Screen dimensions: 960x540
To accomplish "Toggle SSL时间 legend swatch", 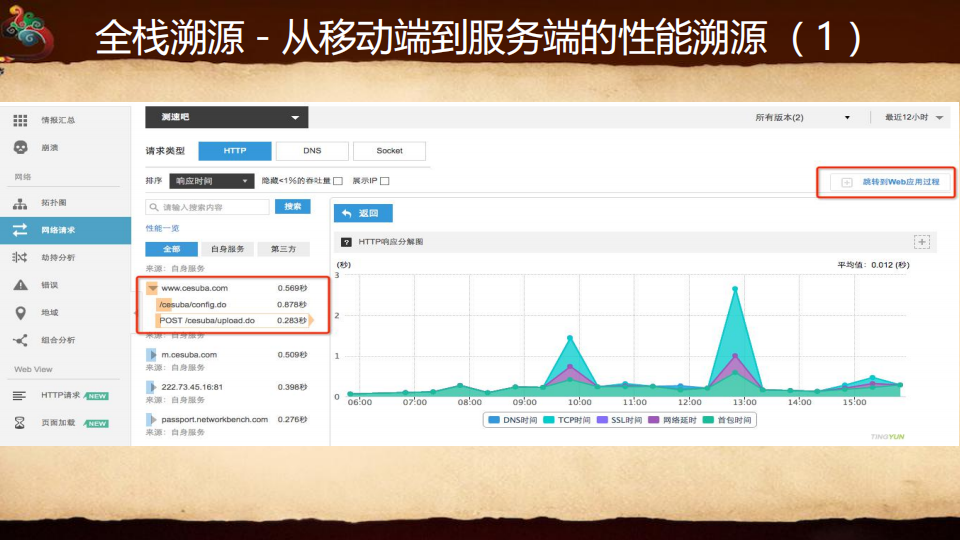I will [x=602, y=420].
